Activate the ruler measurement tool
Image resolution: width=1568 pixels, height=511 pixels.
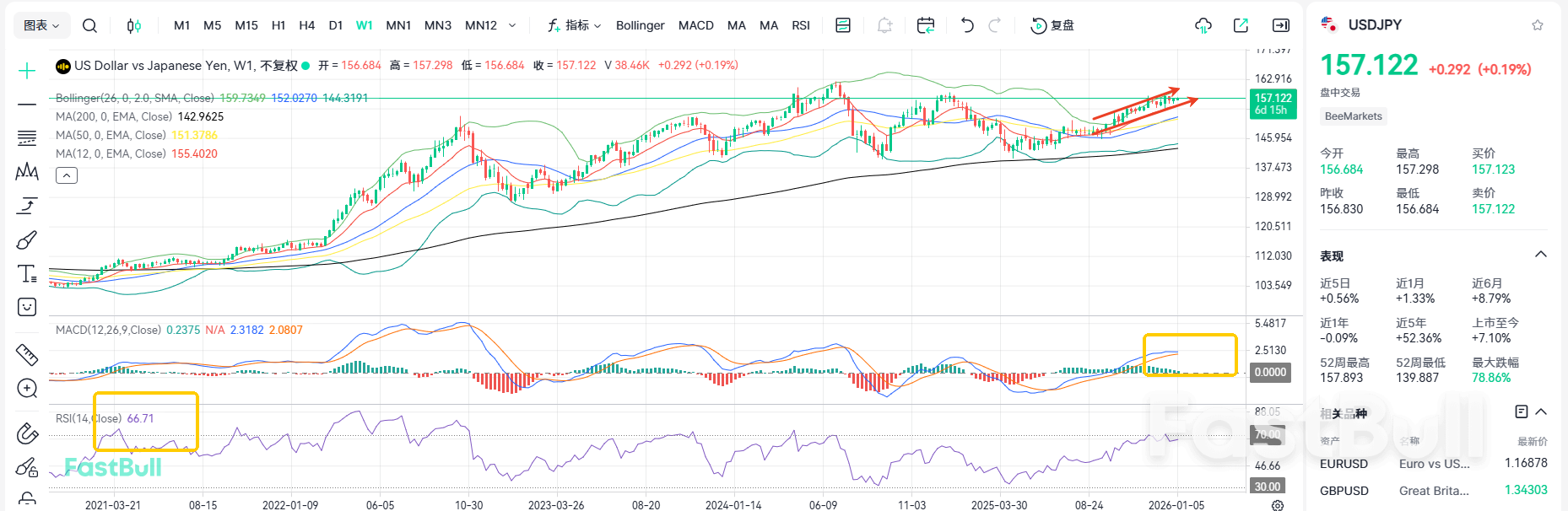27,355
